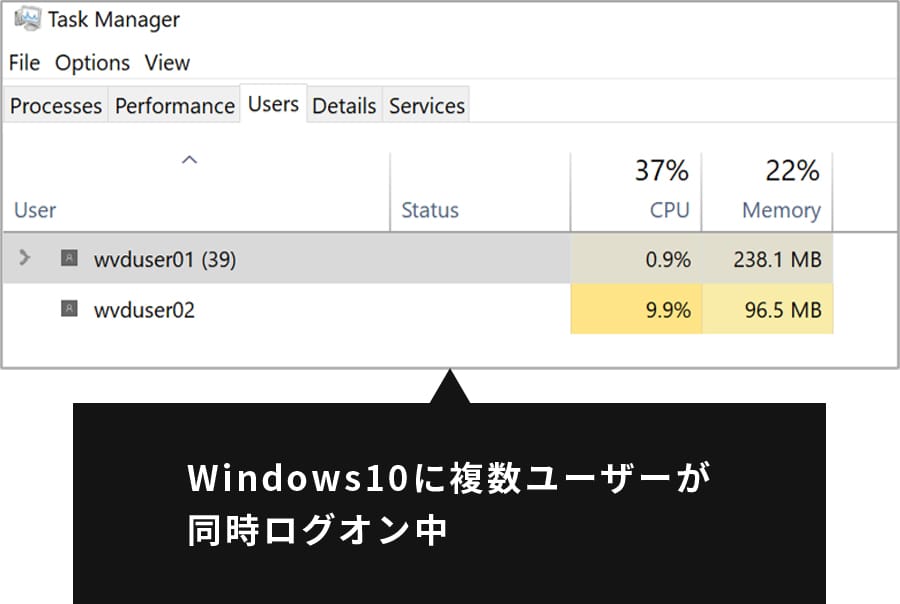This screenshot has width=900, height=604.
Task: Click the Task Manager app icon
Action: click(28, 19)
